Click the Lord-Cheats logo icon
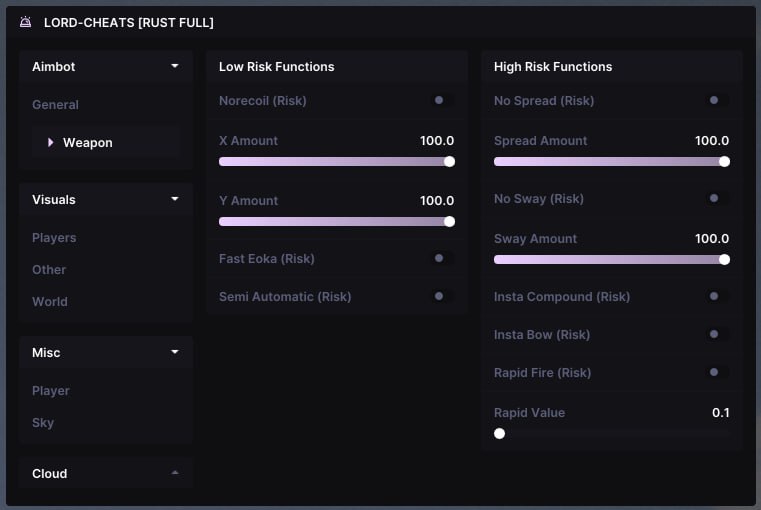This screenshot has height=510, width=761. pyautogui.click(x=26, y=22)
